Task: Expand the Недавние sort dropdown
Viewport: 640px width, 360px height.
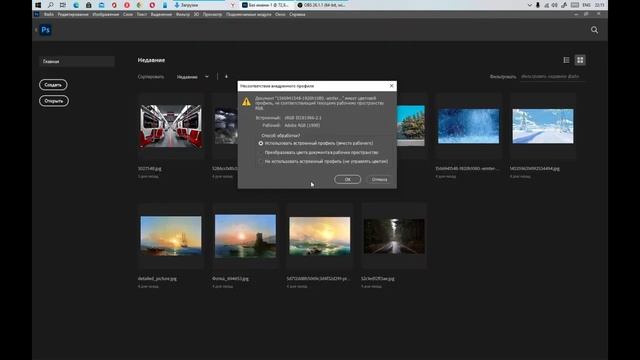Action: [193, 77]
